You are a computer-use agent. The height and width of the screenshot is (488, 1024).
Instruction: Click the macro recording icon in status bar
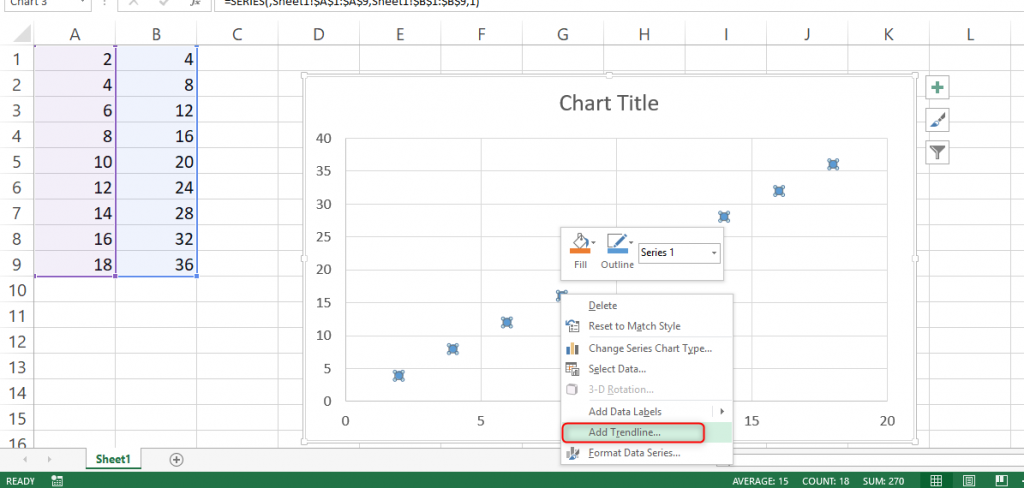(x=58, y=481)
